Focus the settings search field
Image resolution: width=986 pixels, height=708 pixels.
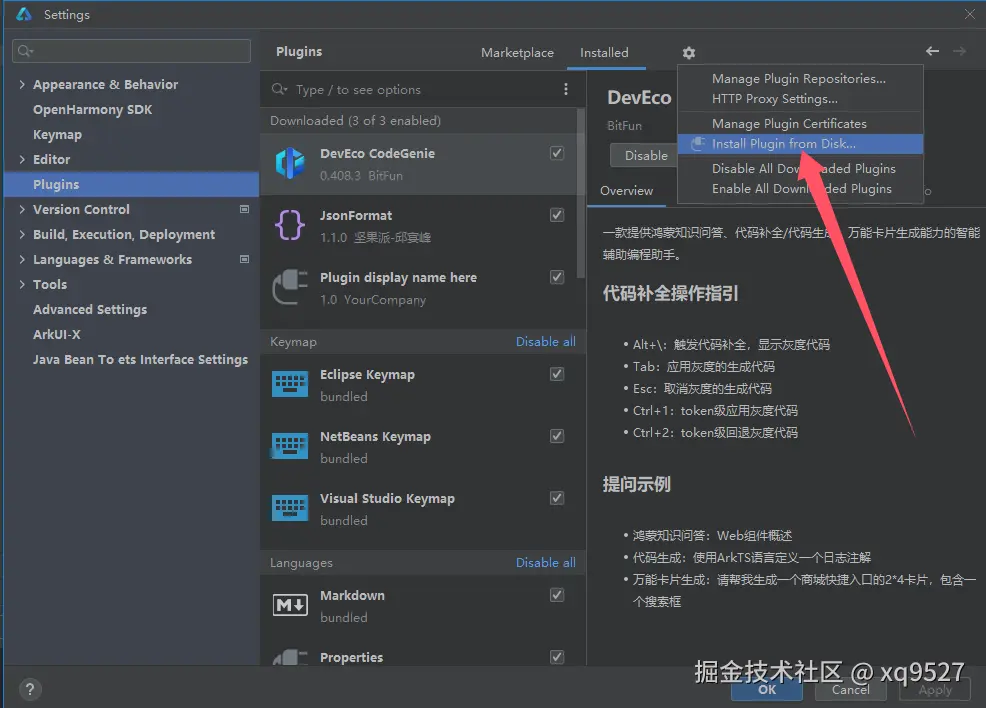tap(131, 51)
